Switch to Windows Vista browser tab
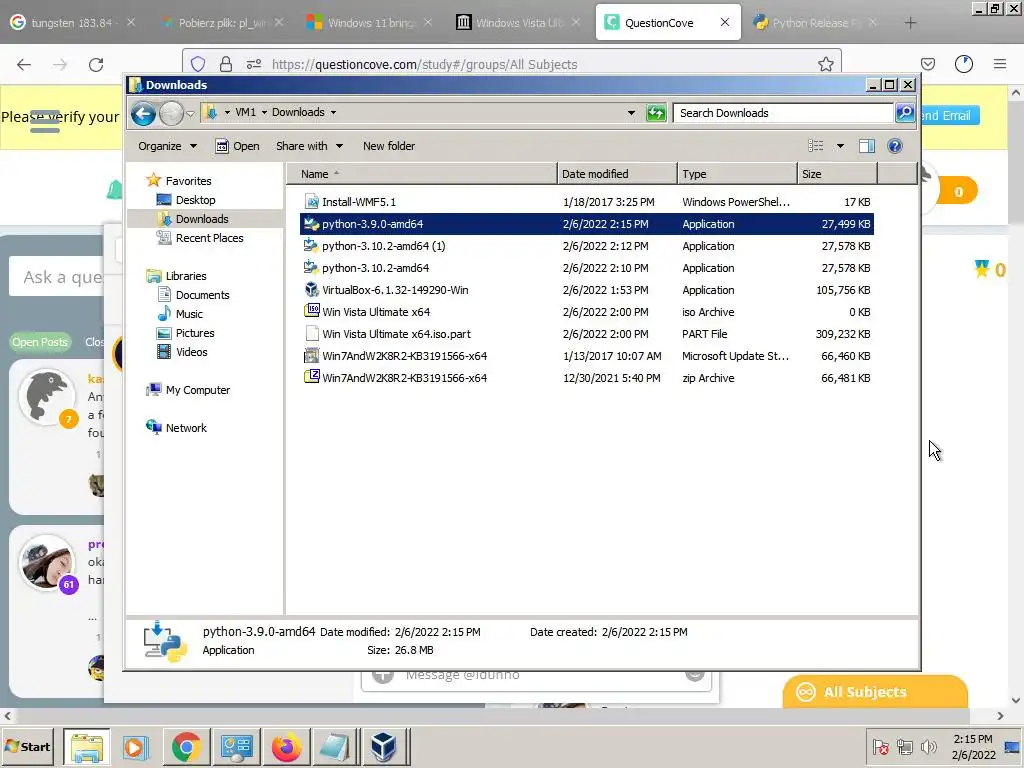The image size is (1024, 768). pyautogui.click(x=518, y=23)
